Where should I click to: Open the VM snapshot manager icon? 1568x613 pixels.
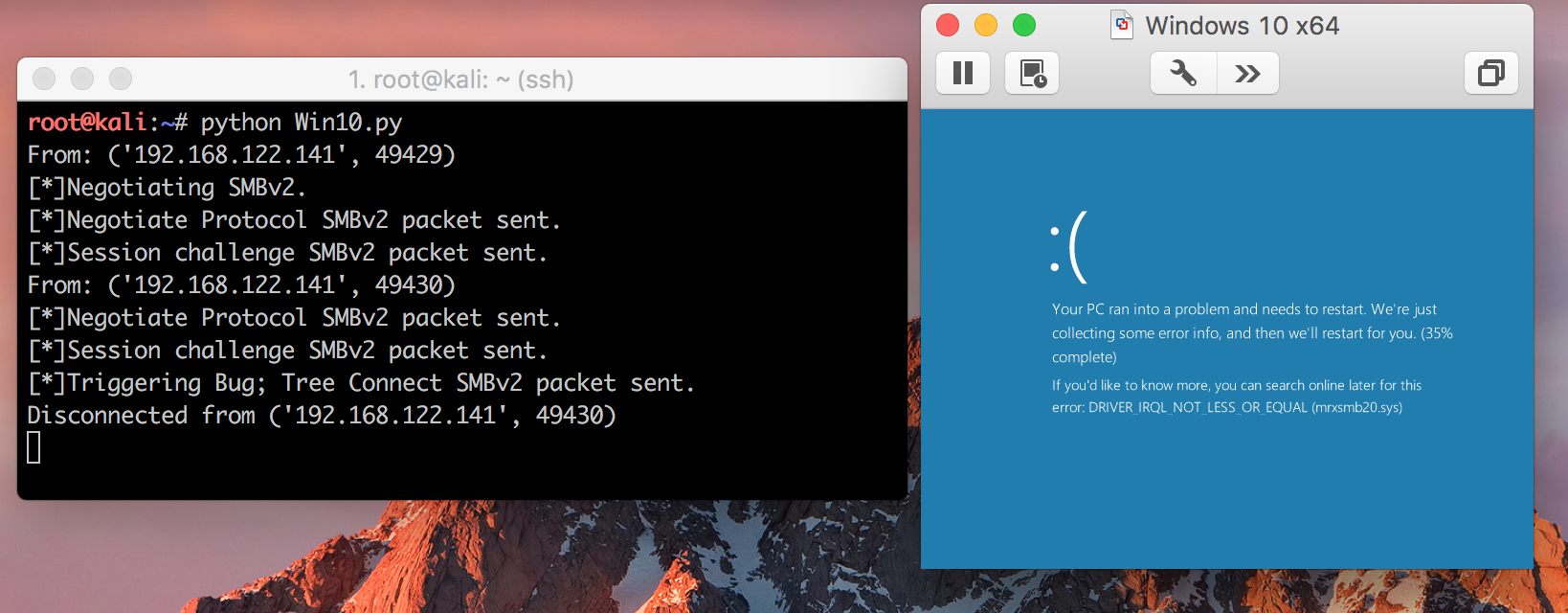click(x=1032, y=73)
